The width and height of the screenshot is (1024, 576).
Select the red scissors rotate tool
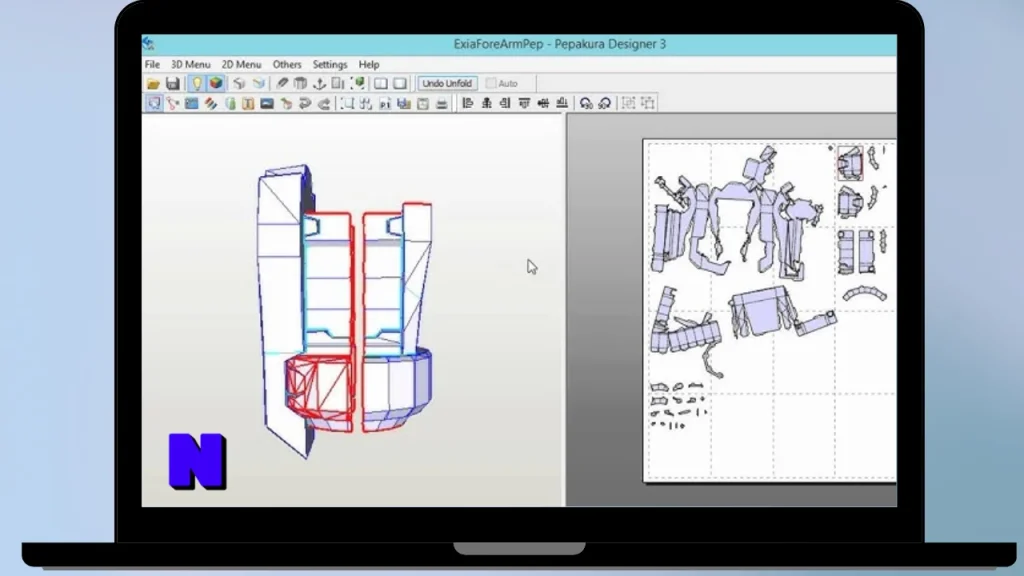173,103
